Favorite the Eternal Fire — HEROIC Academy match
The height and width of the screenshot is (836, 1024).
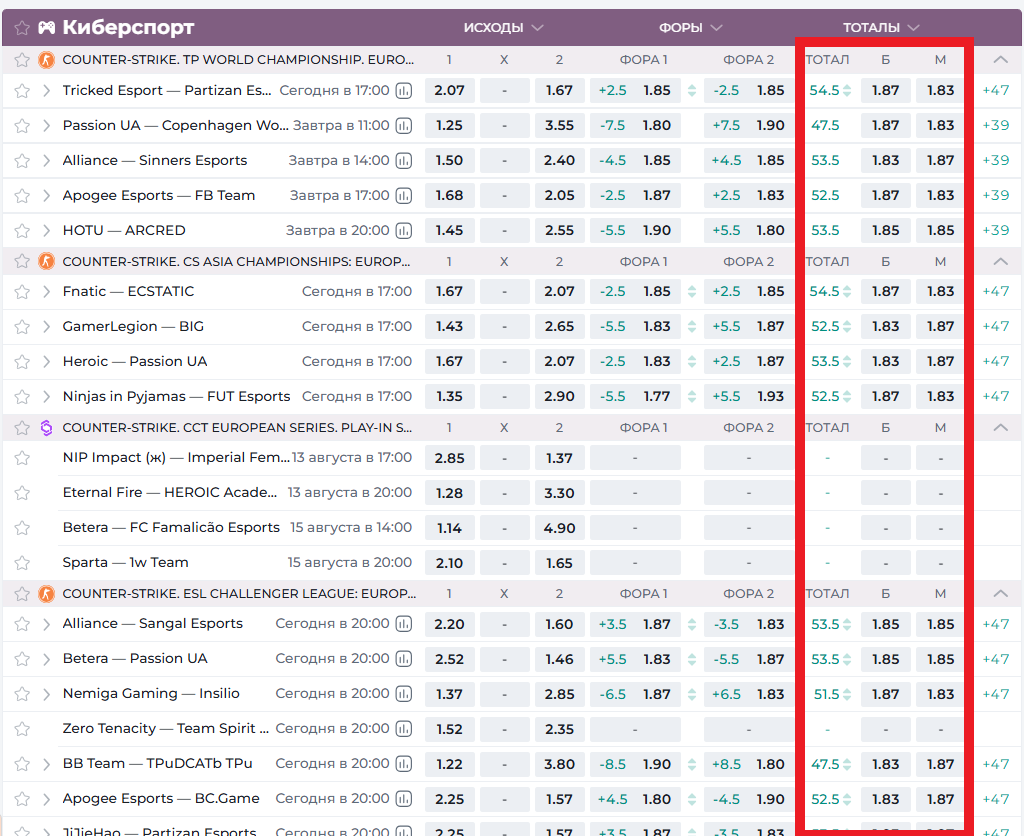(22, 492)
